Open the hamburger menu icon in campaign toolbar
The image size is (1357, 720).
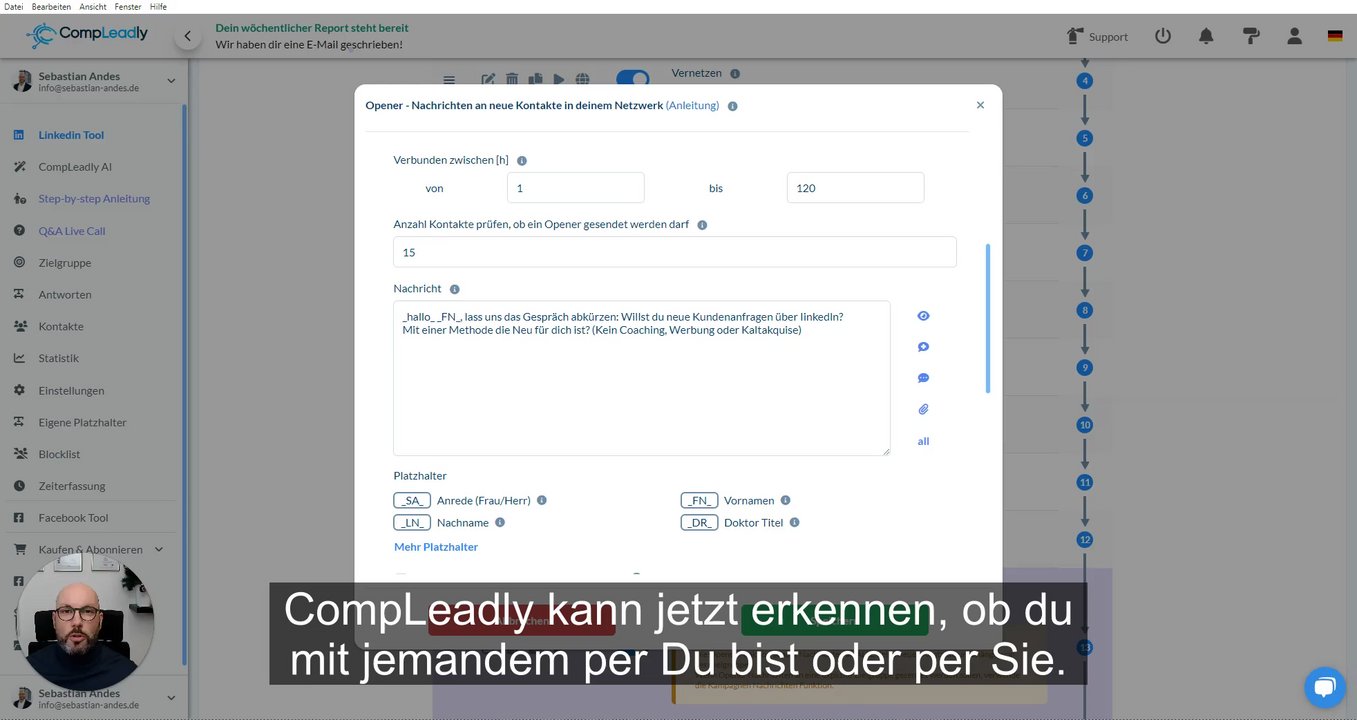click(x=449, y=79)
